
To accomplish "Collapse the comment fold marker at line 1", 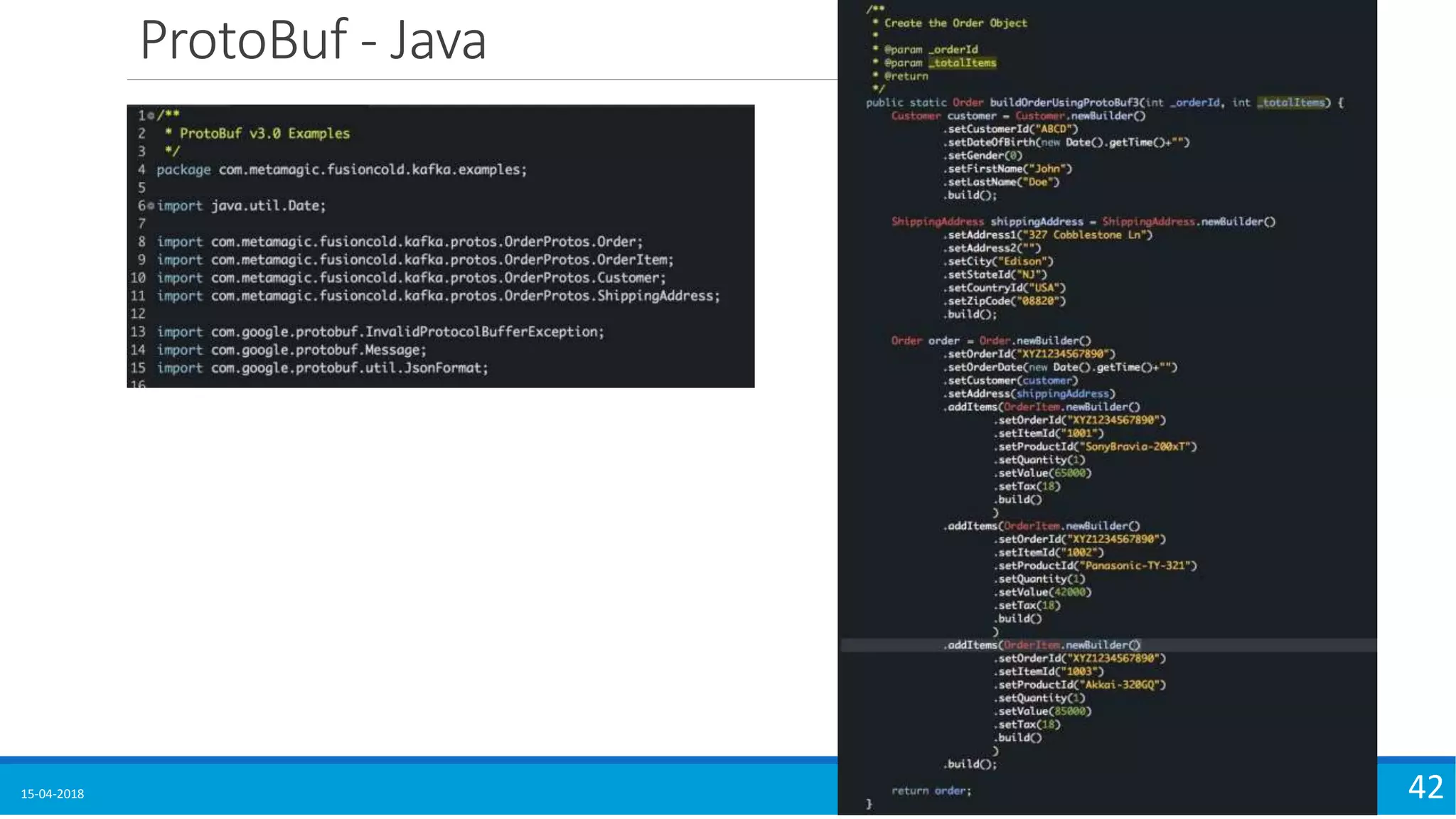I will tap(151, 115).
